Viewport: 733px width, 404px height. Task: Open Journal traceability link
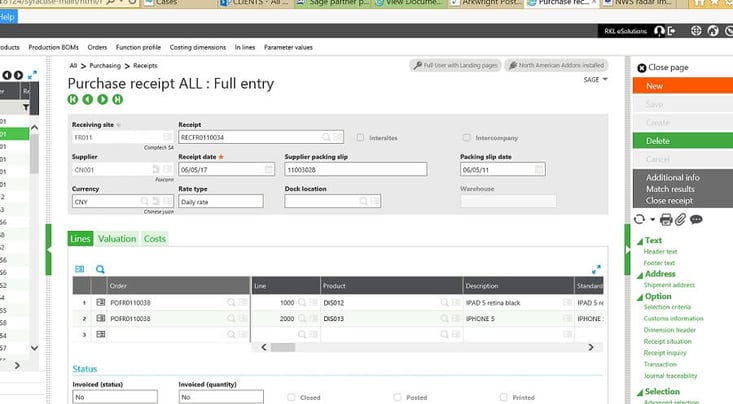pyautogui.click(x=670, y=375)
